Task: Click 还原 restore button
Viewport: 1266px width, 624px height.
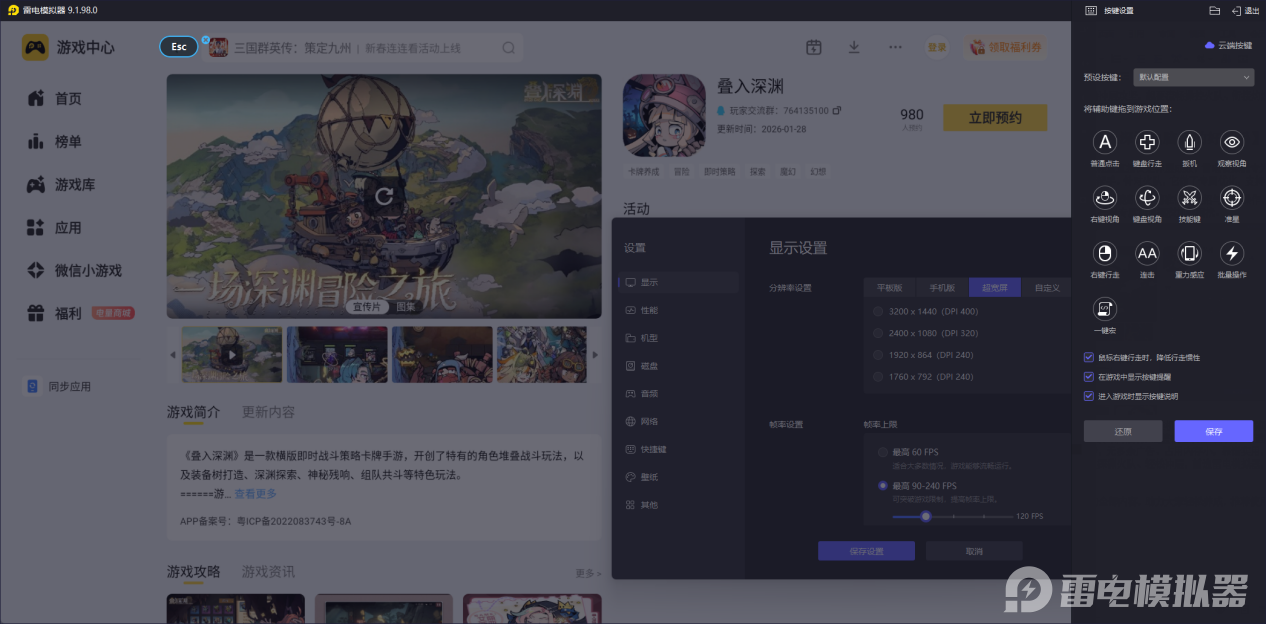Action: tap(1123, 431)
